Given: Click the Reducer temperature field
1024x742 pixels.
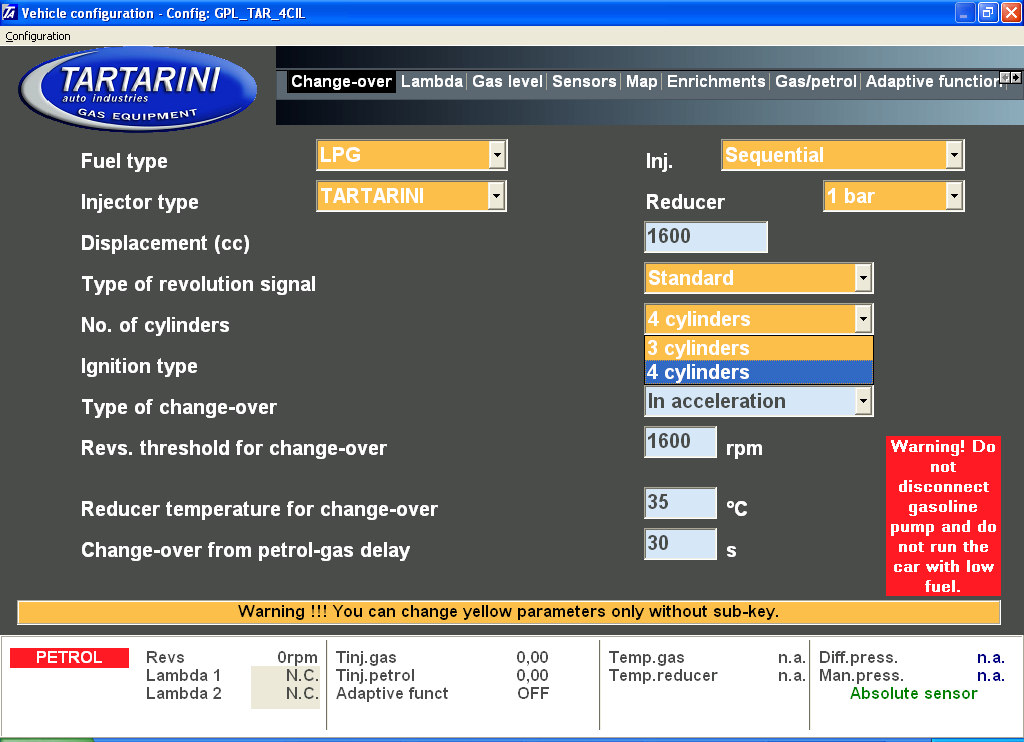Looking at the screenshot, I should [680, 503].
